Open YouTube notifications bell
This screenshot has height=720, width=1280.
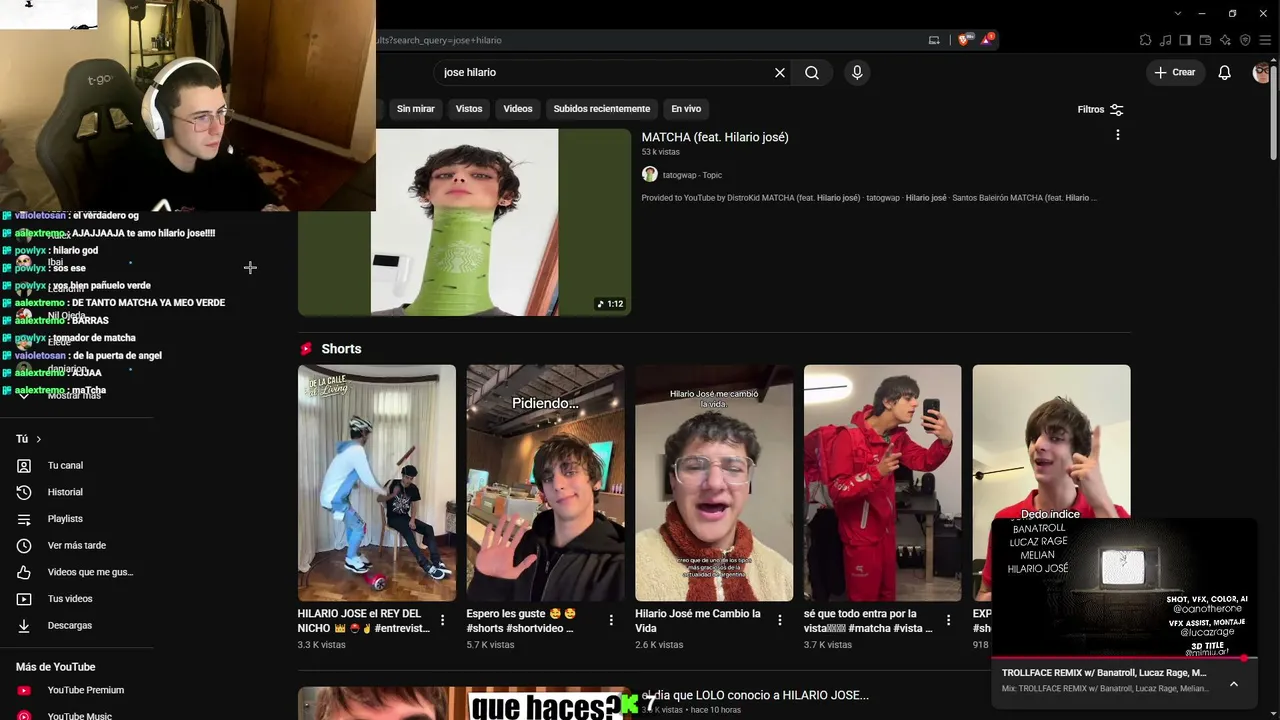tap(1224, 73)
